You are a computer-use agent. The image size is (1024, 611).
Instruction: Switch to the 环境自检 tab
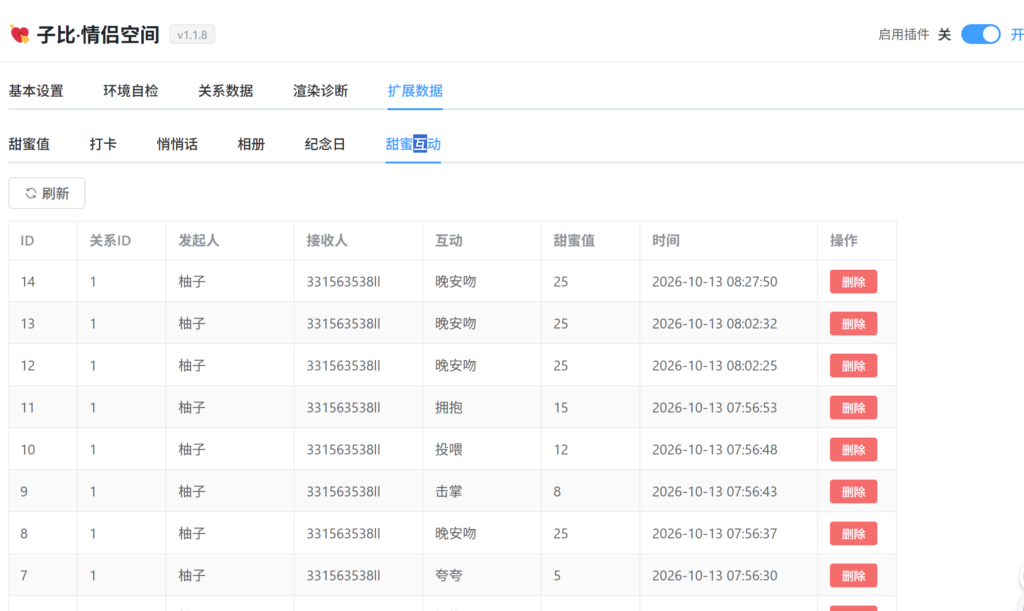pos(131,91)
